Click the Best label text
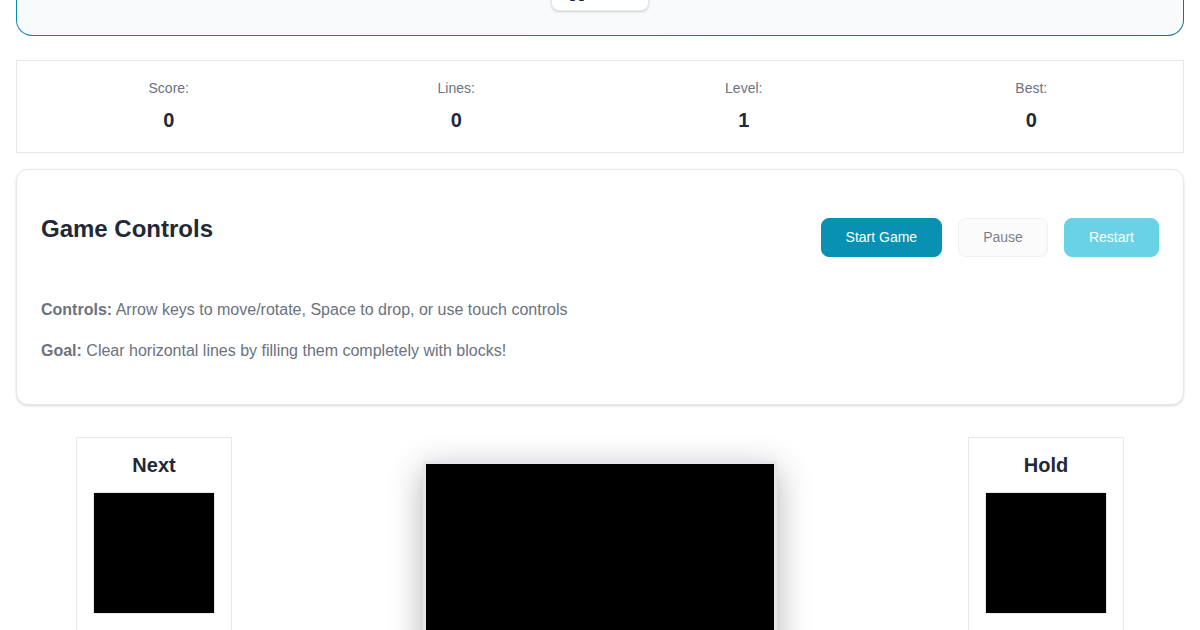The image size is (1200, 630). click(x=1031, y=88)
